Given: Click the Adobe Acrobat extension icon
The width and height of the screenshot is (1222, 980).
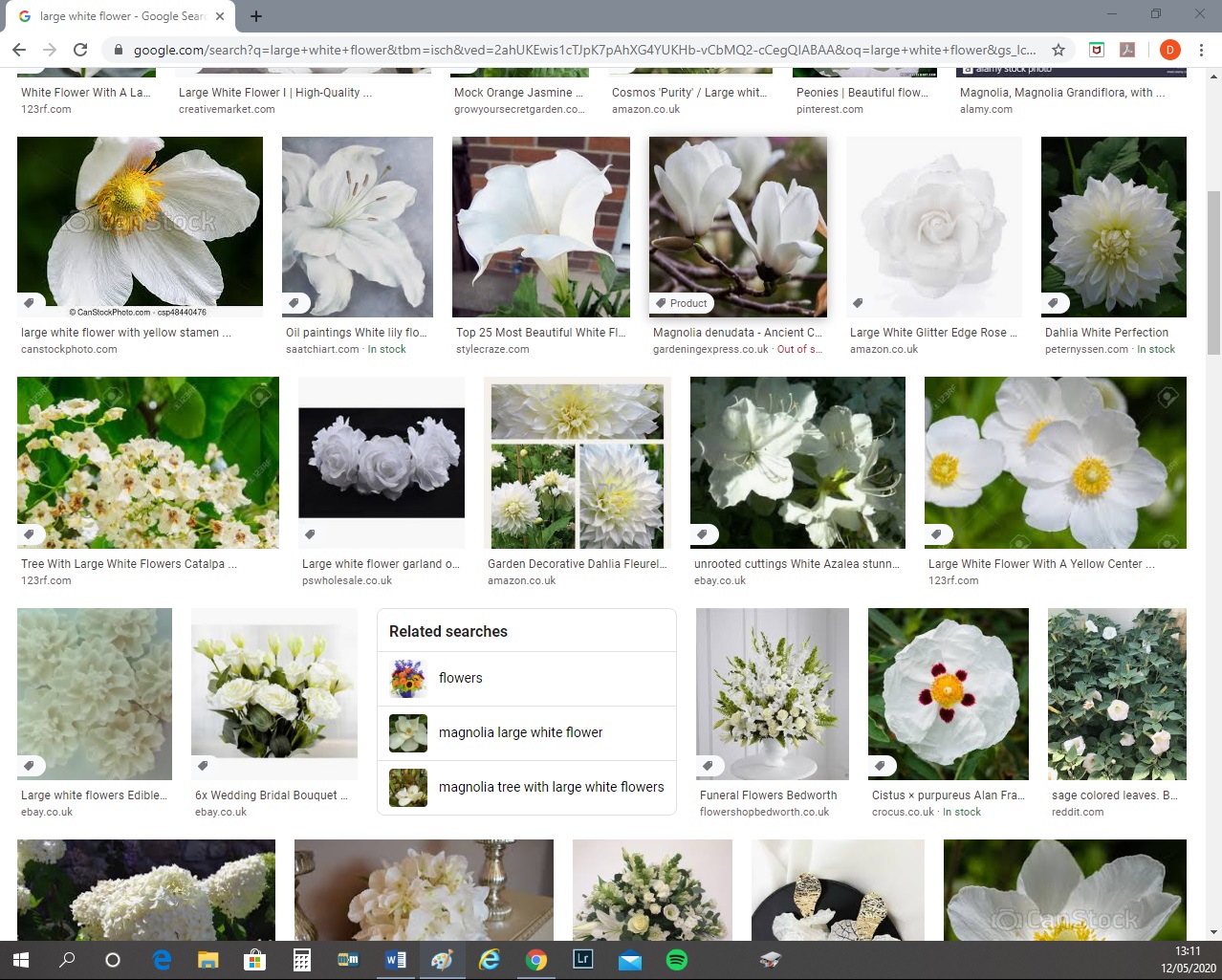Looking at the screenshot, I should [1127, 50].
